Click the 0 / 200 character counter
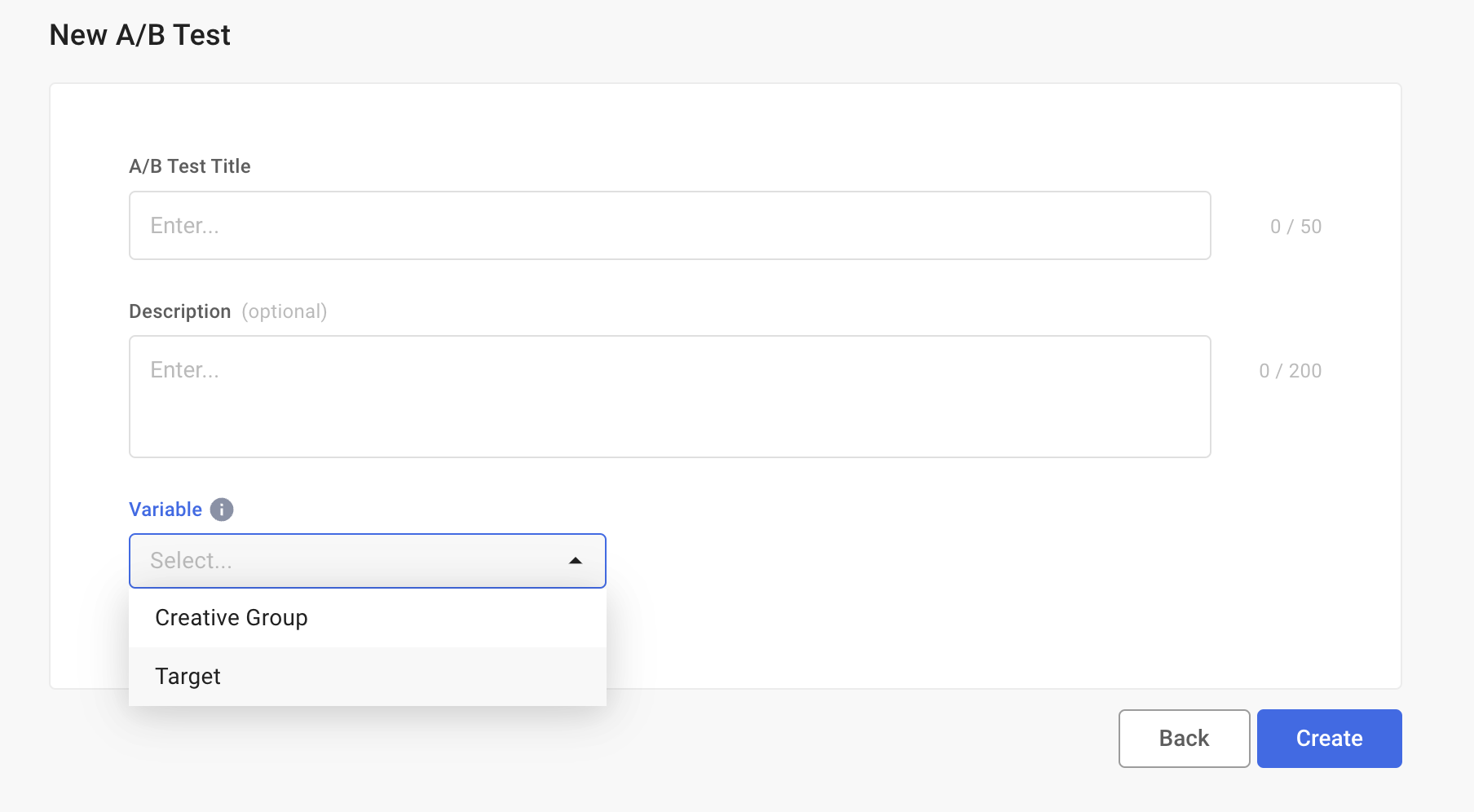 point(1290,371)
